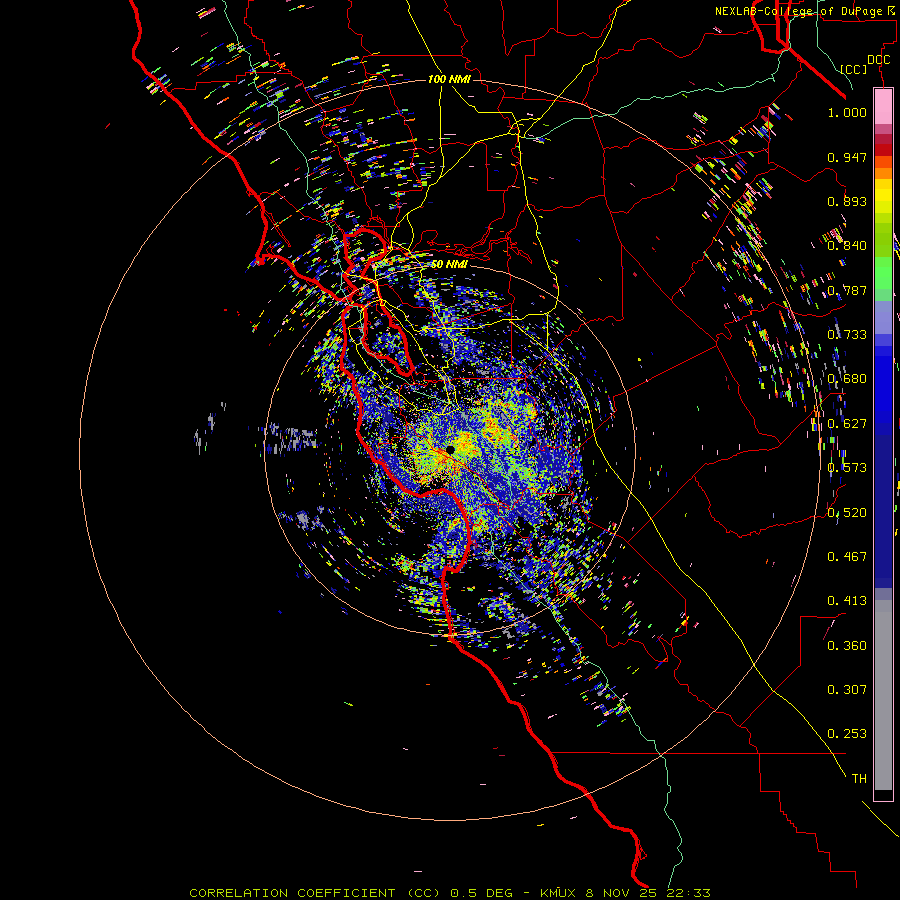Click the 50 NMI range ring label
The height and width of the screenshot is (900, 900).
(x=449, y=265)
